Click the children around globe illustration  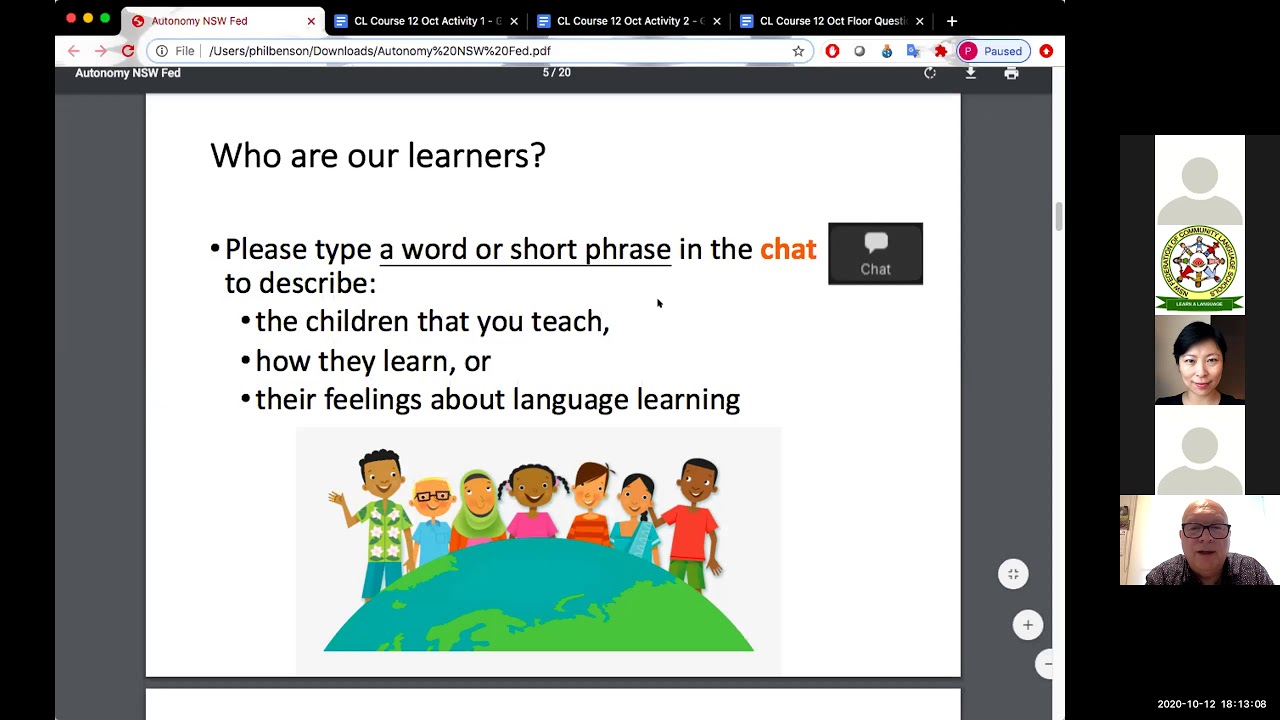pyautogui.click(x=538, y=550)
